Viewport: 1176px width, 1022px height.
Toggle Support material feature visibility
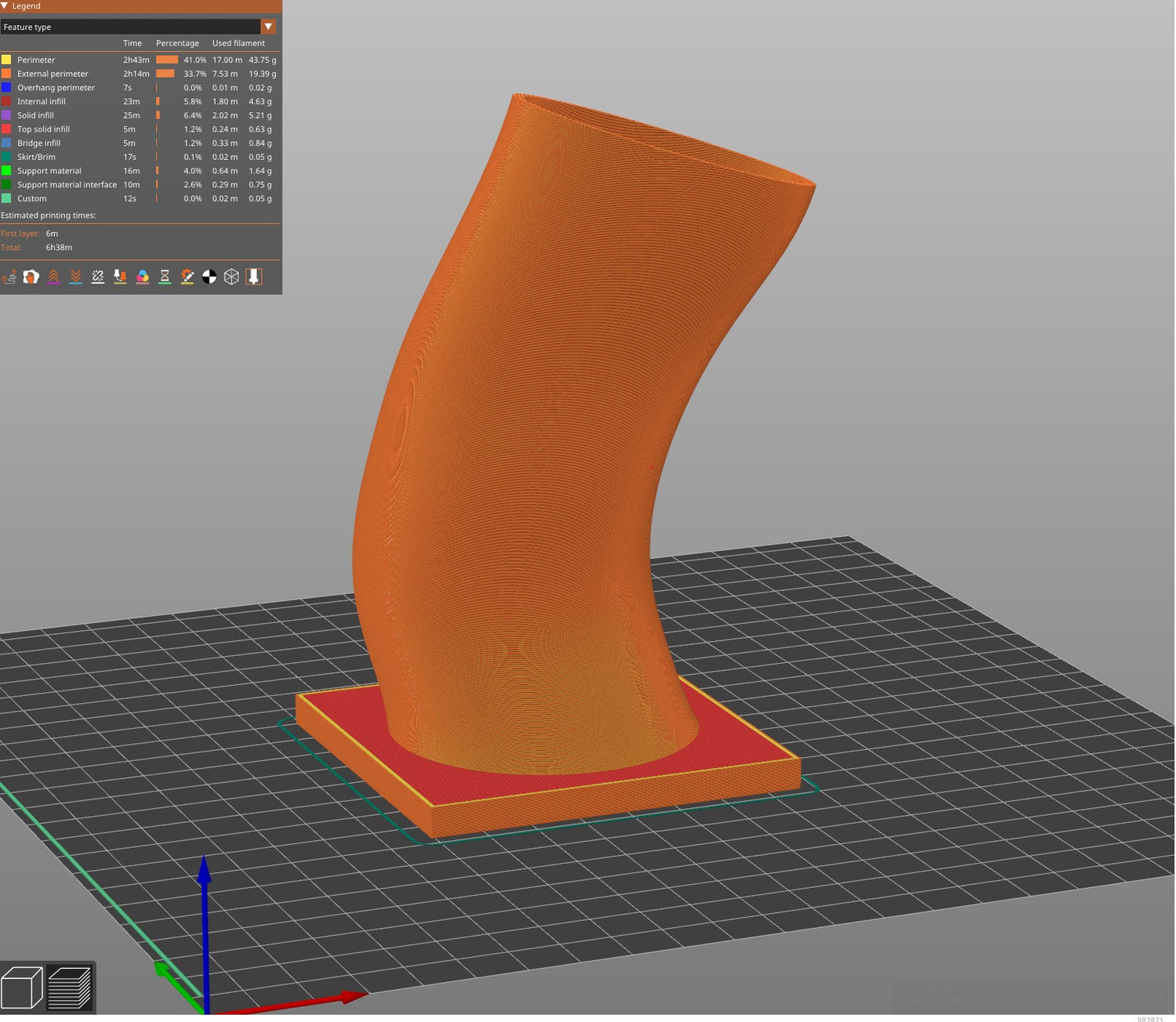[x=49, y=171]
